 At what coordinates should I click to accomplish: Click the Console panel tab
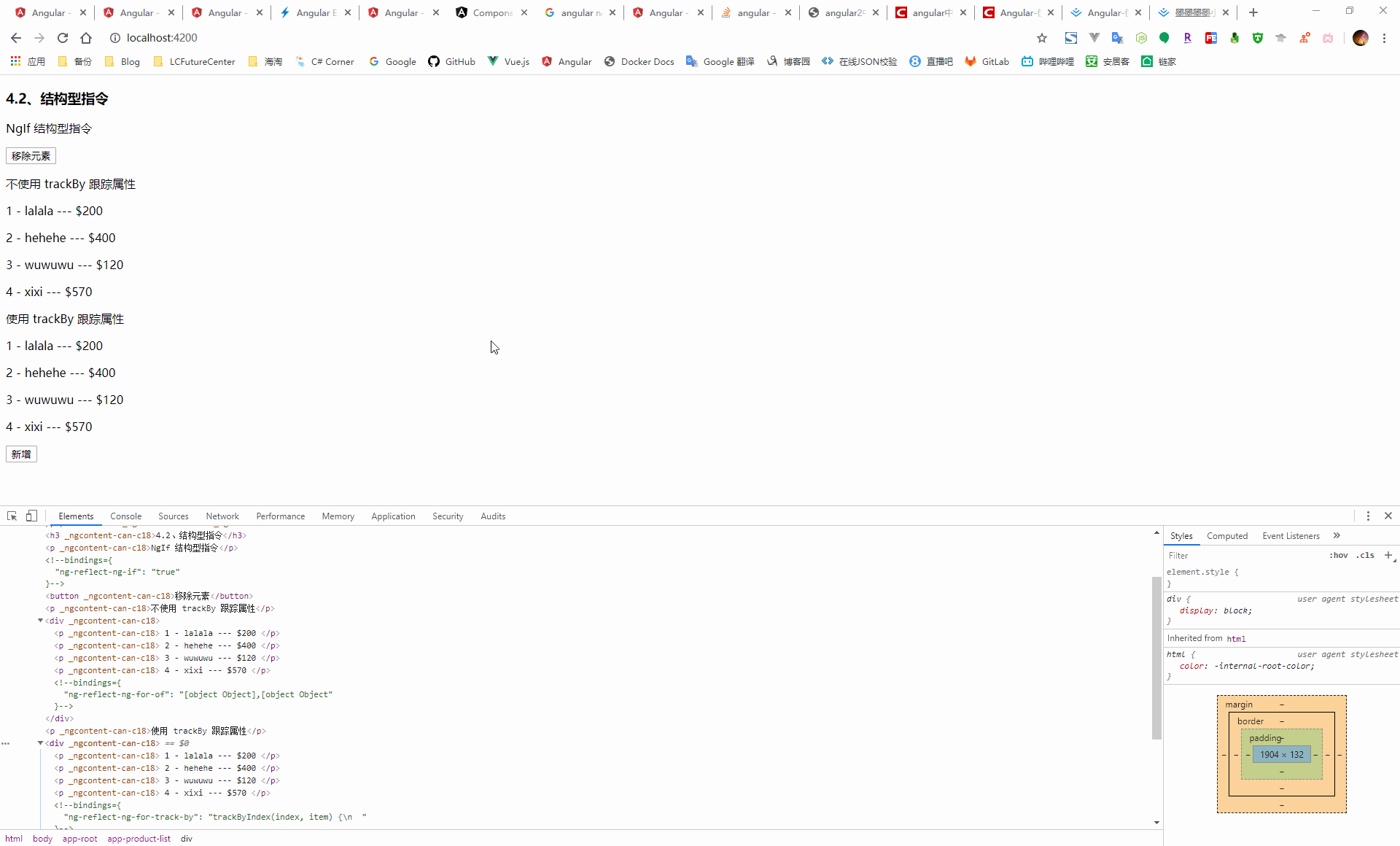point(126,516)
